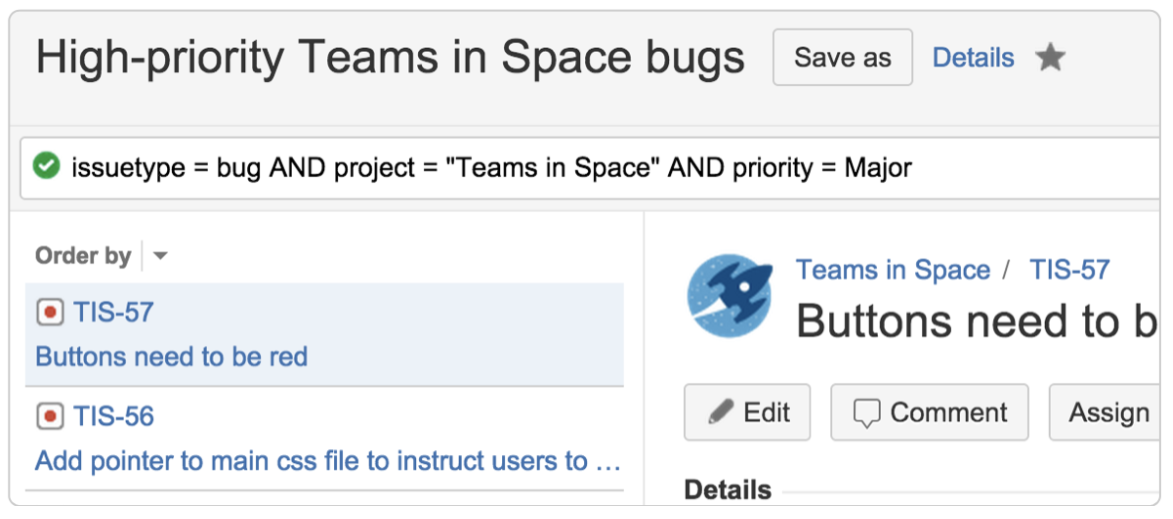Click the green JQL valid checkmark icon
Viewport: 1173px width, 519px height.
pyautogui.click(x=46, y=166)
